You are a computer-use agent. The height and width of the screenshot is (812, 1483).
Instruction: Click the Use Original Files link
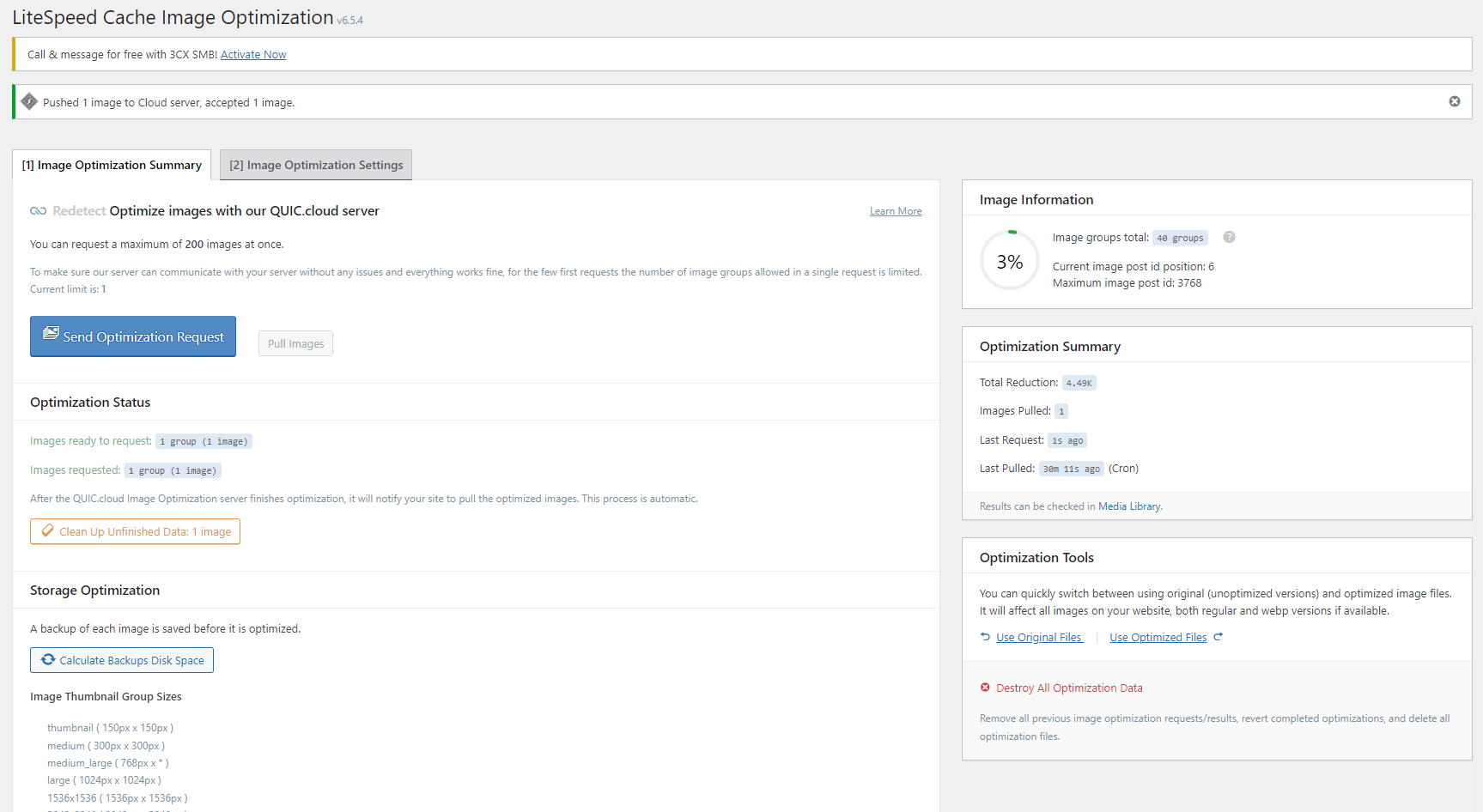coord(1039,636)
